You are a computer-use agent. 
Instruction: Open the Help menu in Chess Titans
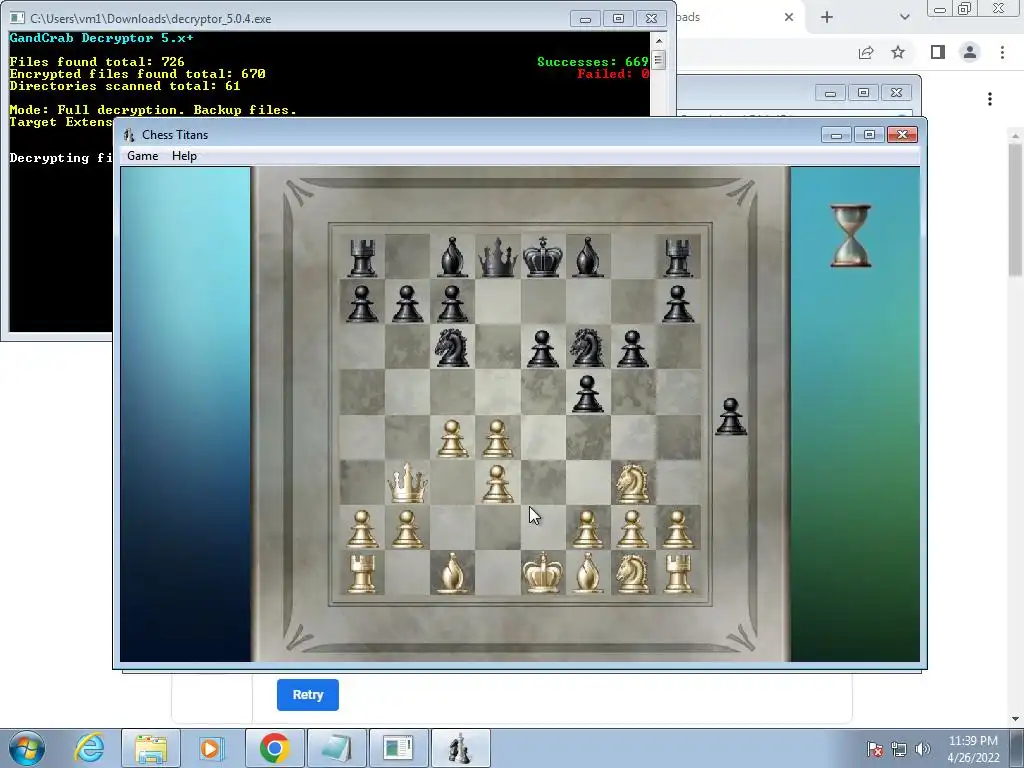tap(184, 156)
